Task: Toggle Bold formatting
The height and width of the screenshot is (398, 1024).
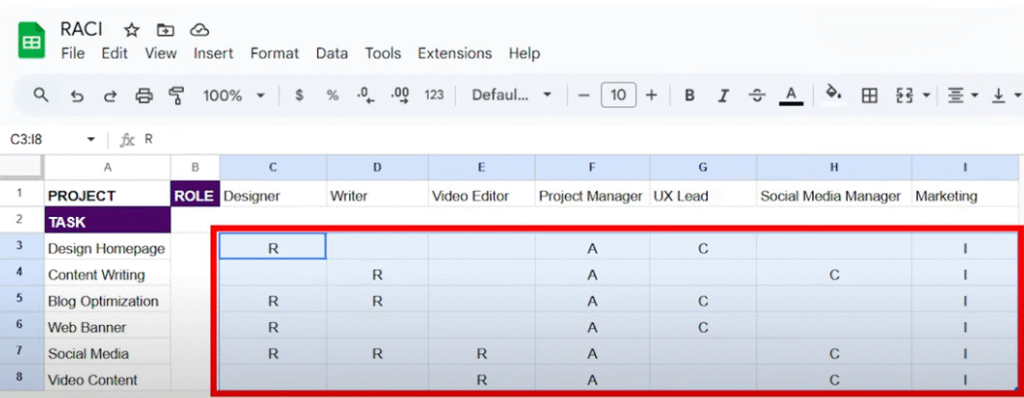Action: coord(689,96)
